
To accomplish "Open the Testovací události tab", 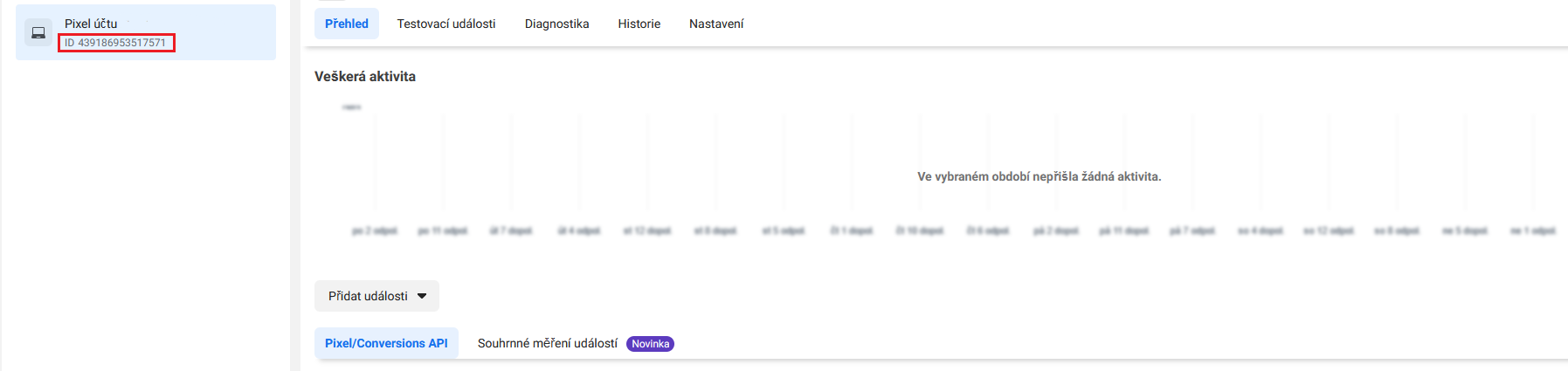I will pos(446,24).
